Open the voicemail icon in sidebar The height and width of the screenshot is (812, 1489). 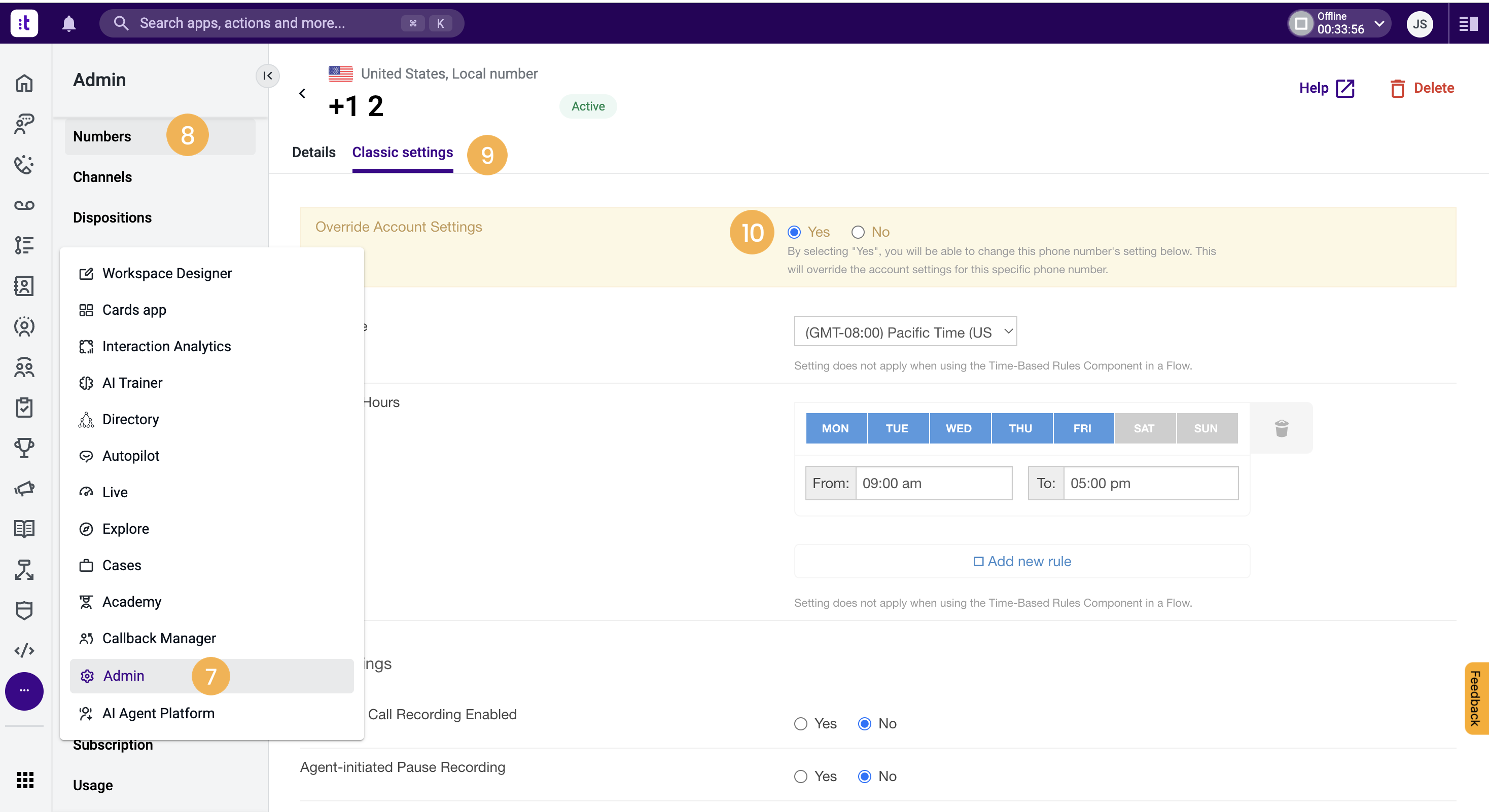tap(24, 205)
